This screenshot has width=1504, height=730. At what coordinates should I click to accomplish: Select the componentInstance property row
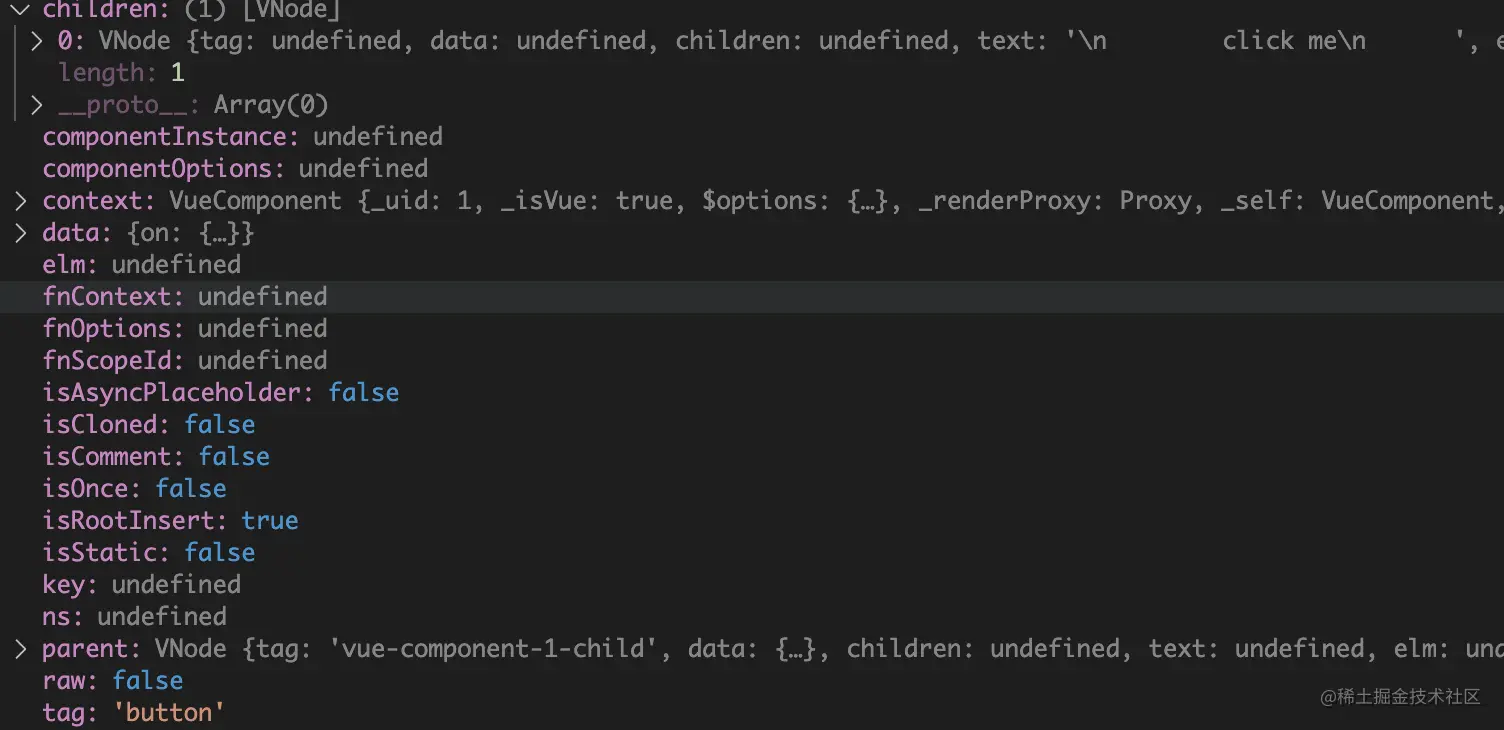coord(242,137)
